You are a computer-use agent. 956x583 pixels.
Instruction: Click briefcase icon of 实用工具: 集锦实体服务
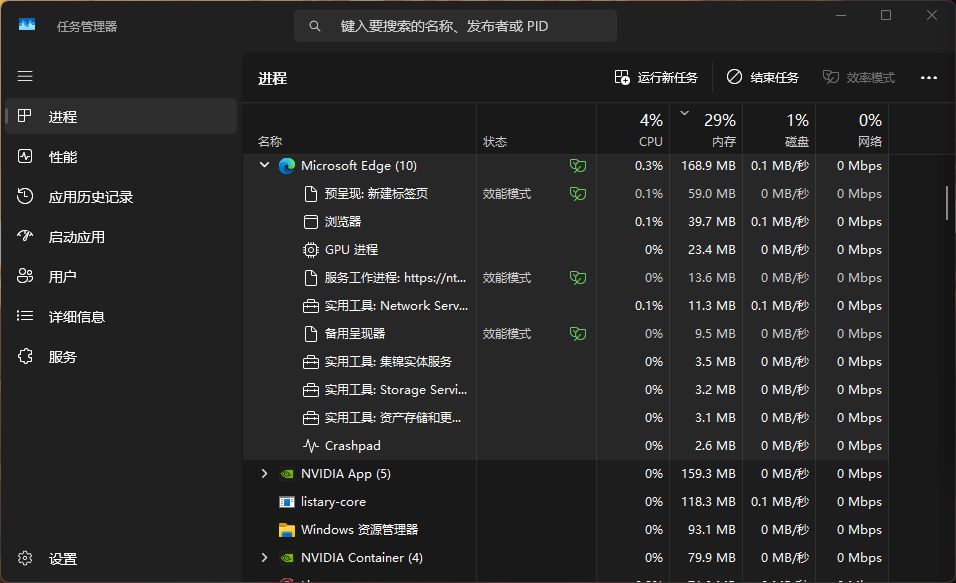[310, 362]
